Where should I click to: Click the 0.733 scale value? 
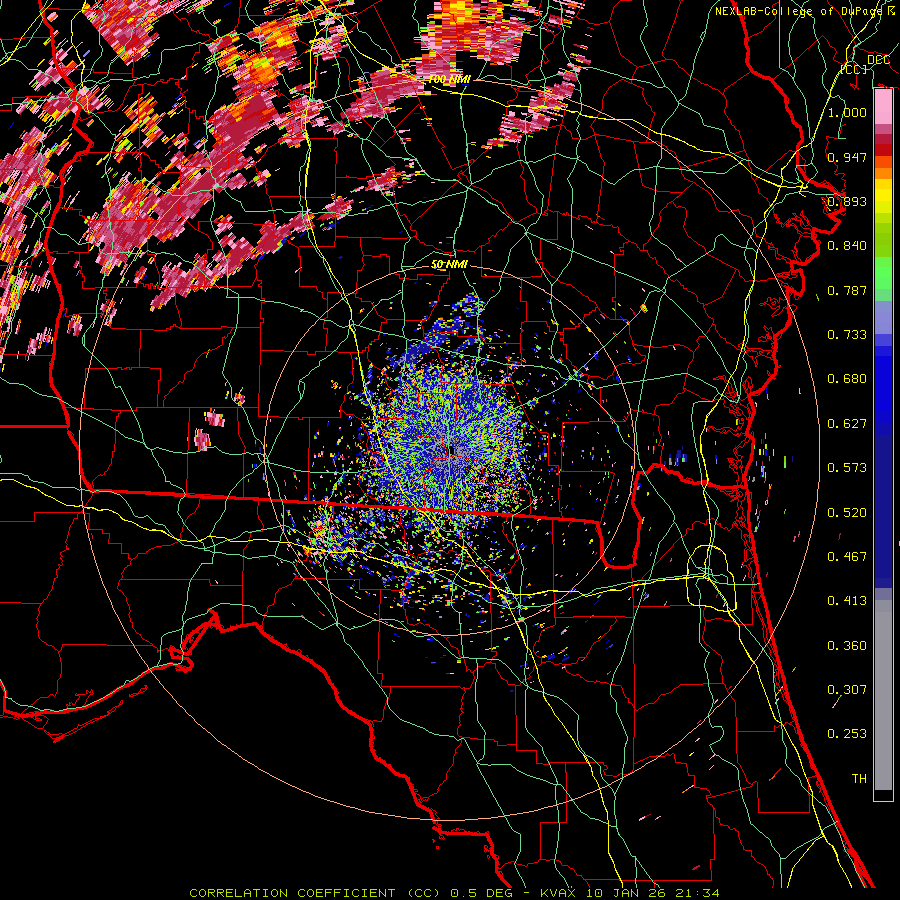[x=847, y=335]
